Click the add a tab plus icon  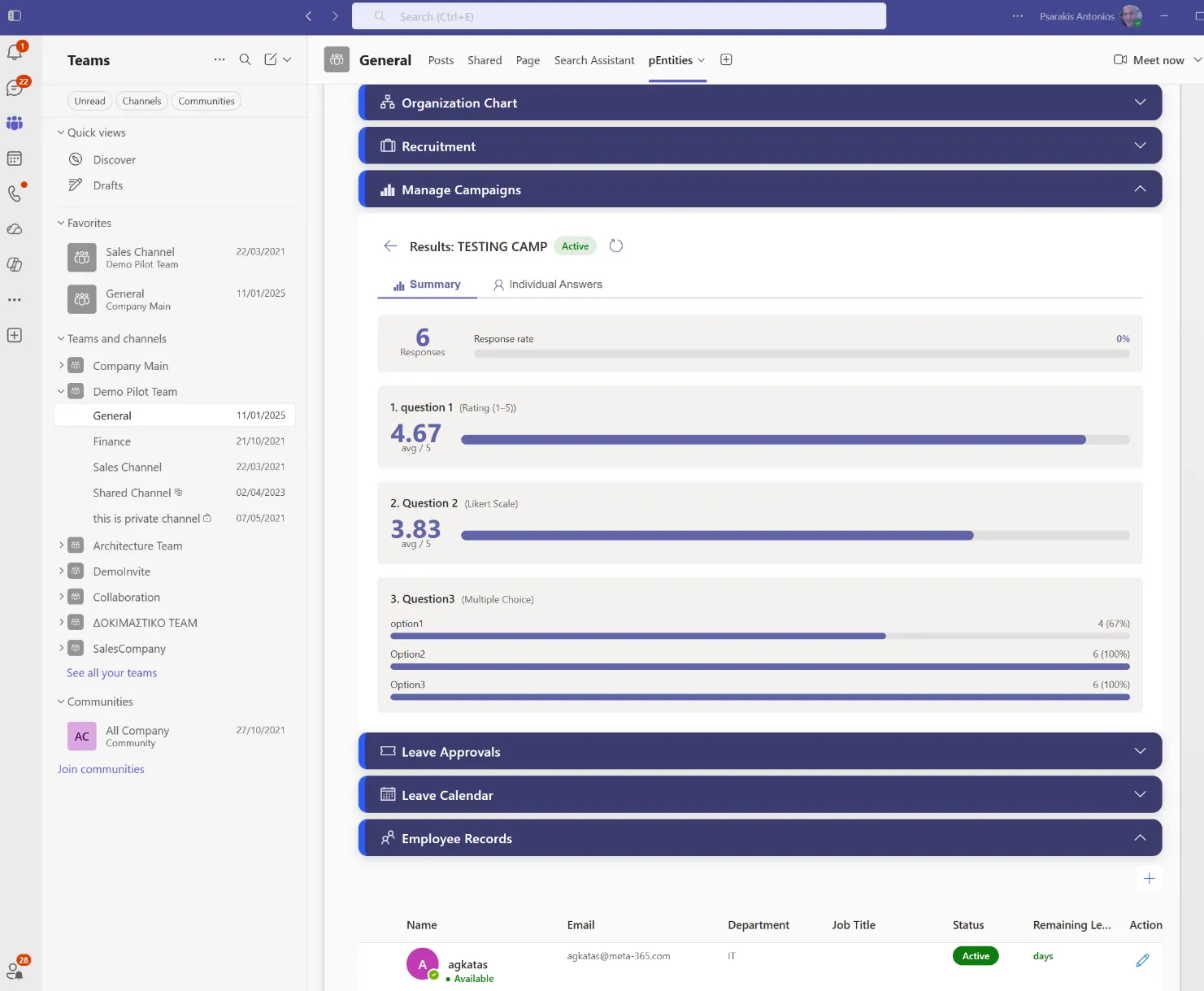click(726, 59)
